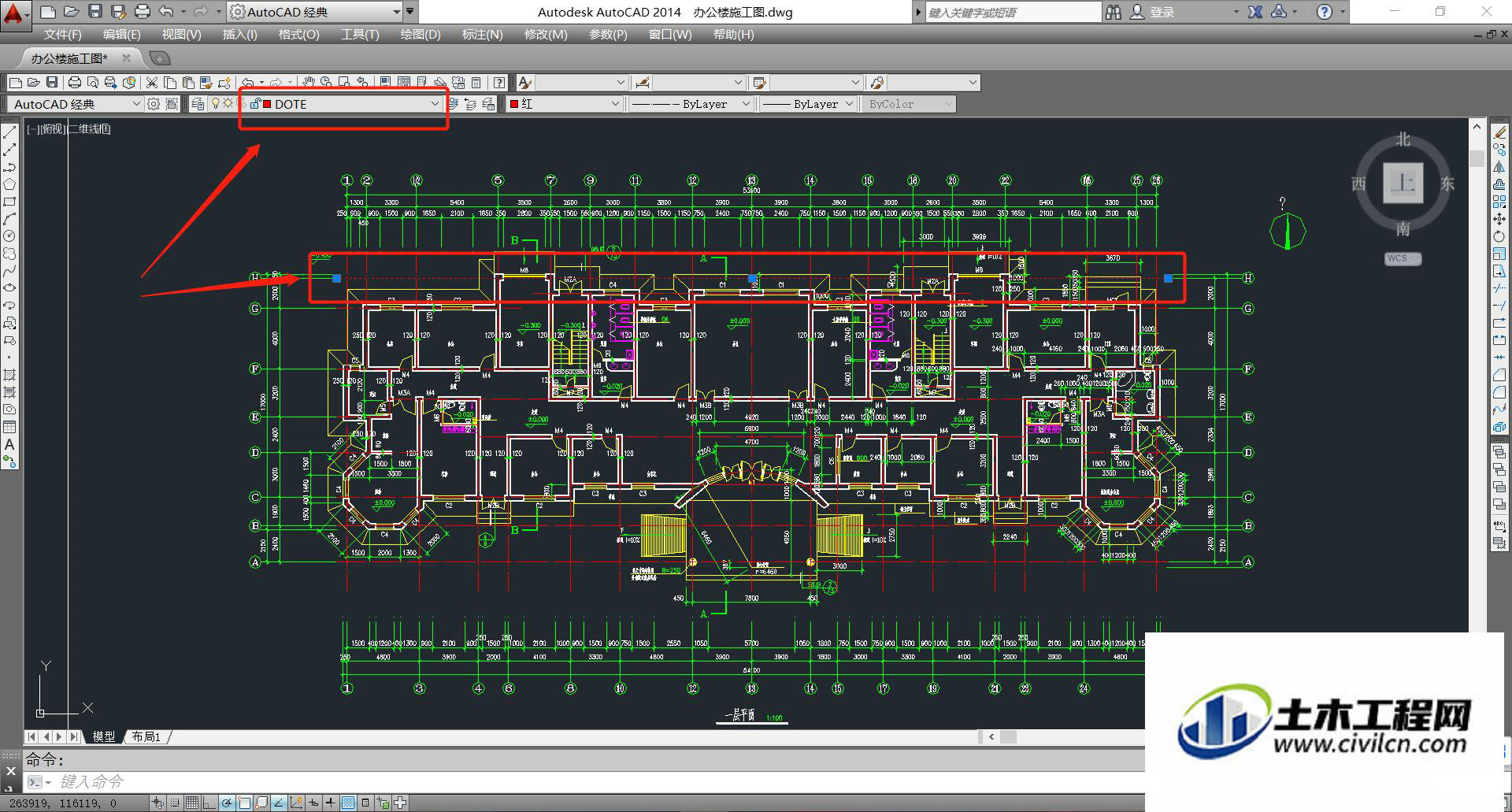Screen dimensions: 1512x812
Task: Click the Undo arrow in quick access toolbar
Action: [165, 12]
